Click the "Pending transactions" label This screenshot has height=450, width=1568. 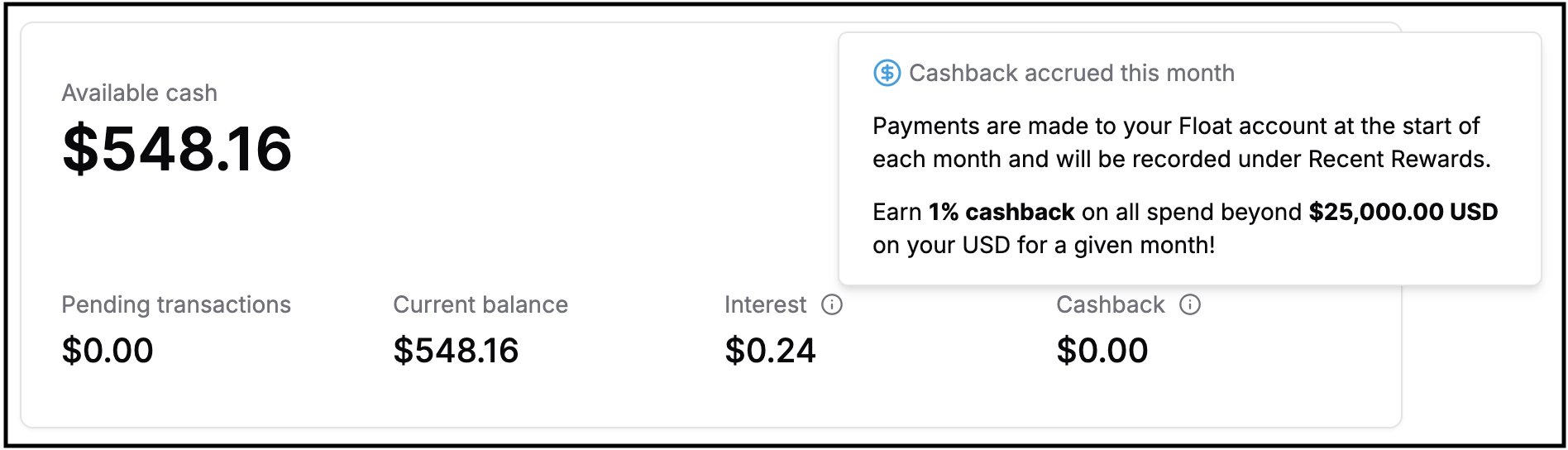pyautogui.click(x=176, y=305)
